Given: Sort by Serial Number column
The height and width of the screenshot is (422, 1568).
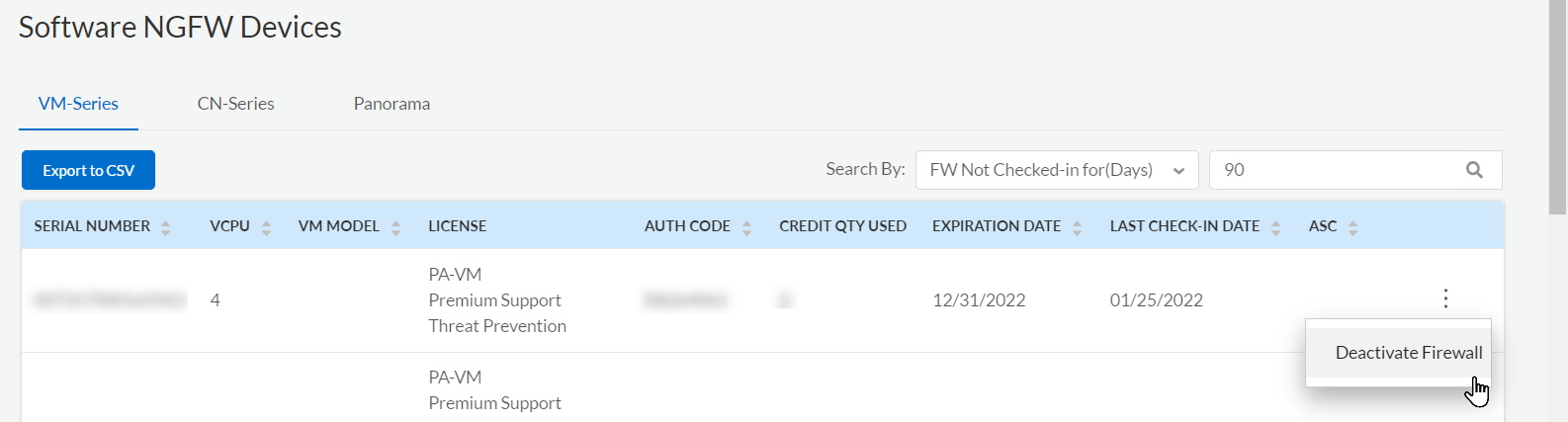Looking at the screenshot, I should pyautogui.click(x=165, y=227).
